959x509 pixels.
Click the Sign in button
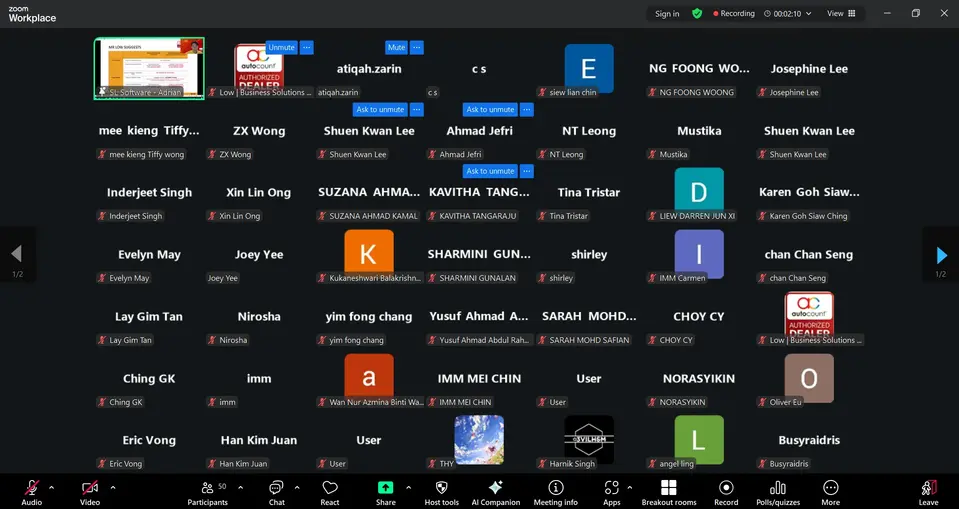[x=667, y=14]
